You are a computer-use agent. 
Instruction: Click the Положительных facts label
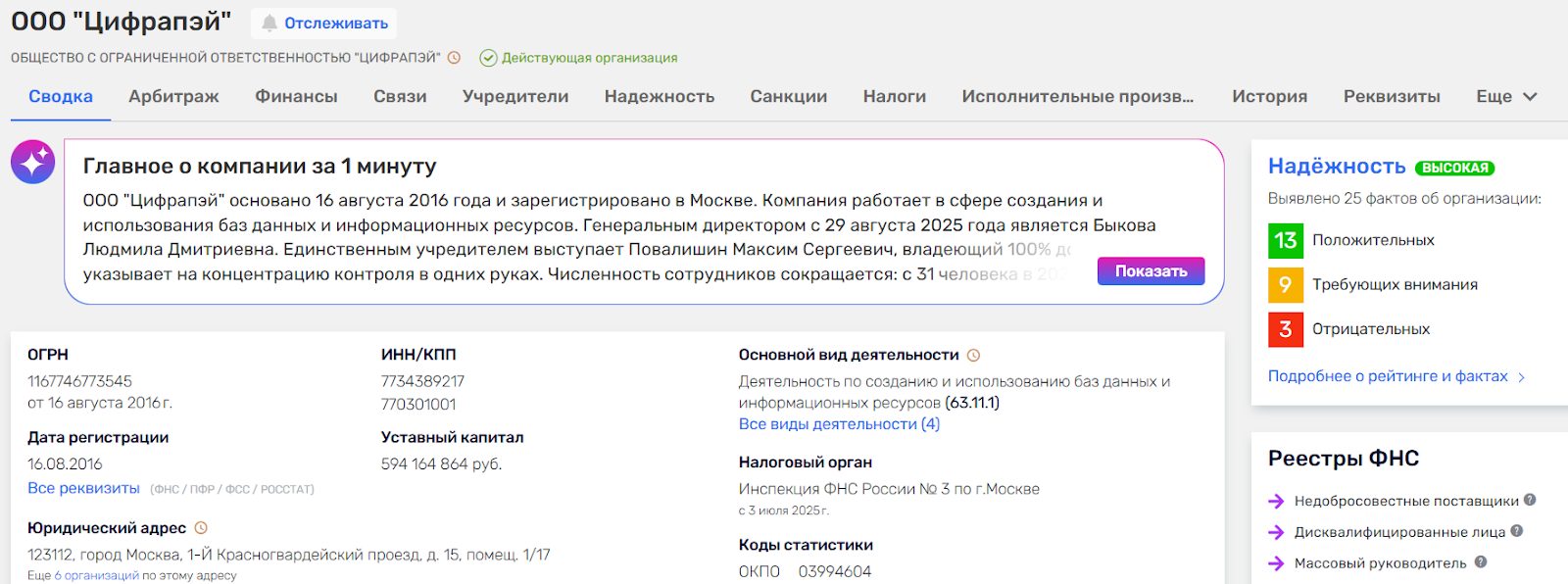[x=1373, y=240]
